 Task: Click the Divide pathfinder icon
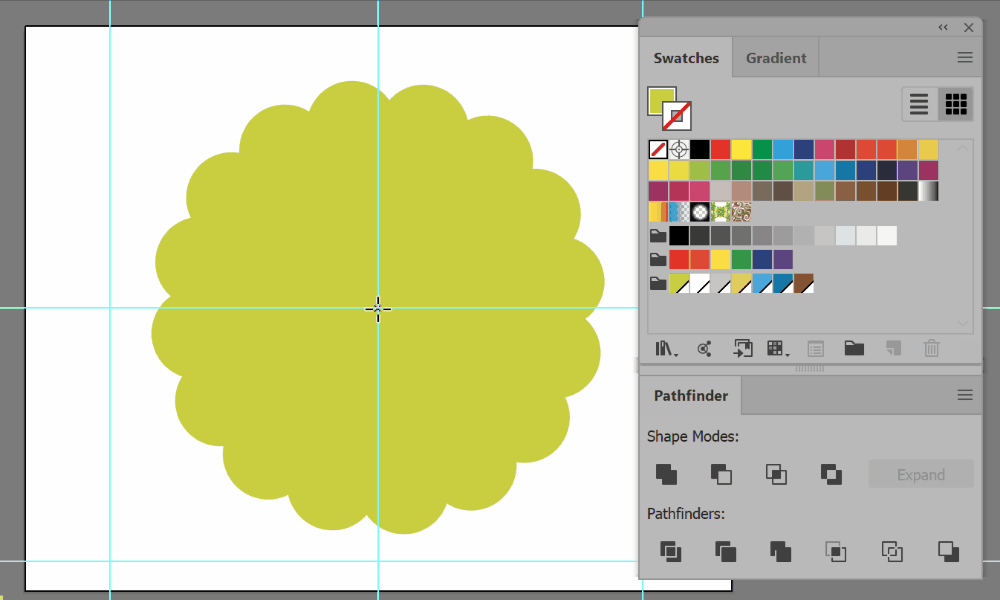tap(670, 552)
